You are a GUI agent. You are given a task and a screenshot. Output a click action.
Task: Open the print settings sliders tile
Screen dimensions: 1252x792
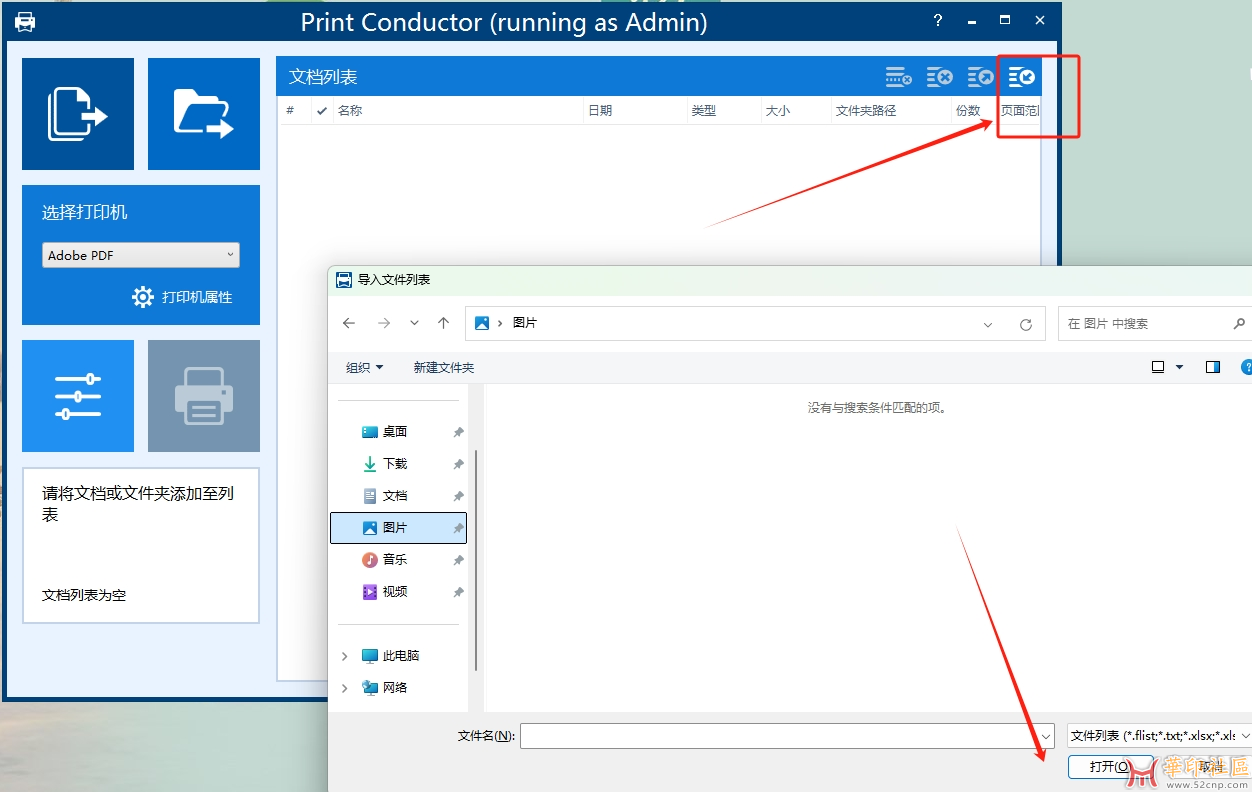[78, 396]
